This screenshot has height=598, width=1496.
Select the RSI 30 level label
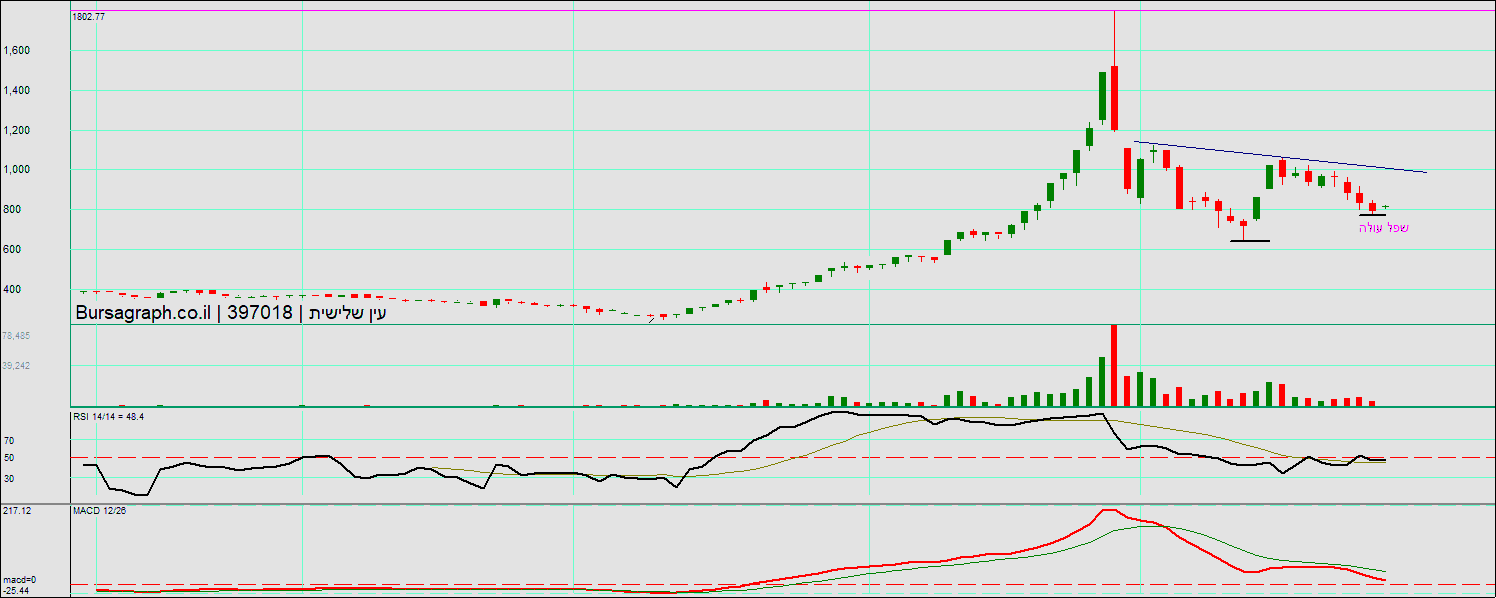[9, 478]
